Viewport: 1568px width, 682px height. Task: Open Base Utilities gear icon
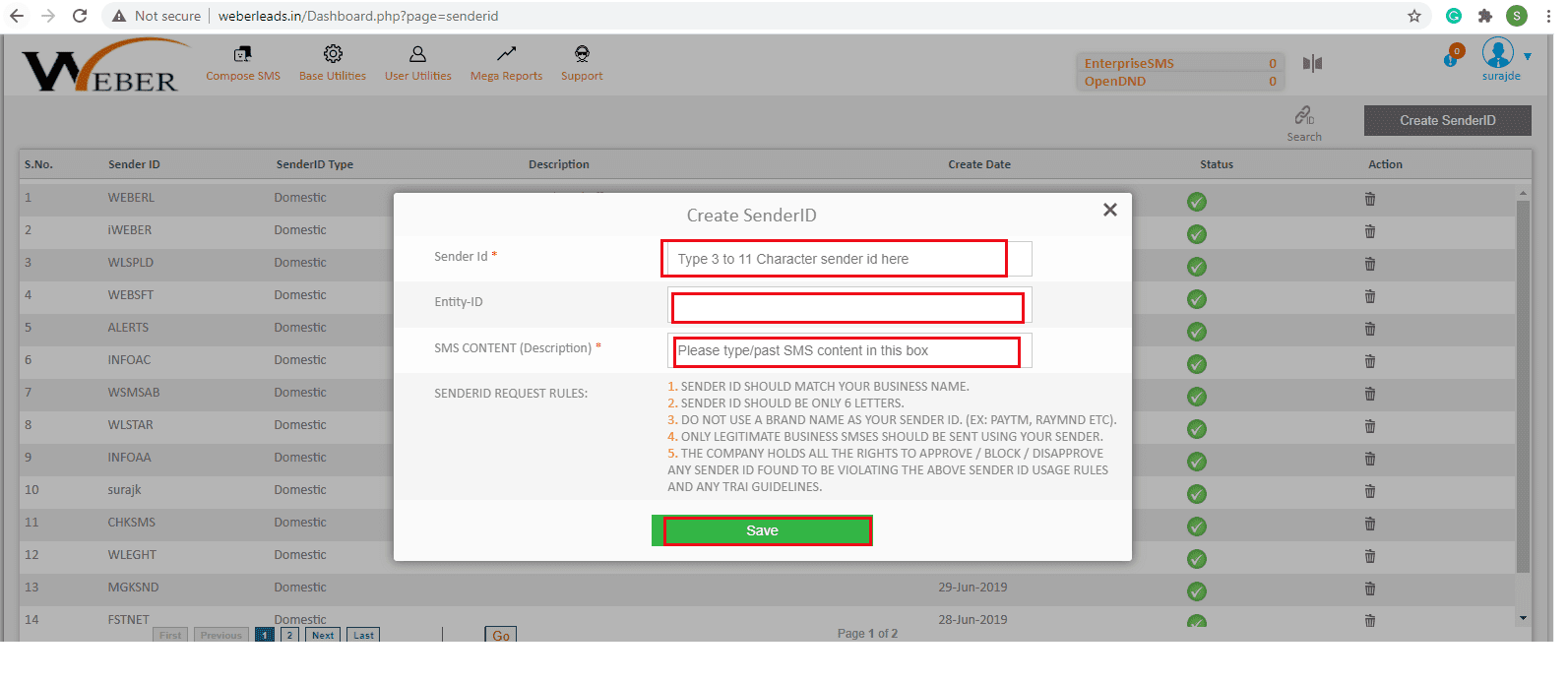click(333, 54)
